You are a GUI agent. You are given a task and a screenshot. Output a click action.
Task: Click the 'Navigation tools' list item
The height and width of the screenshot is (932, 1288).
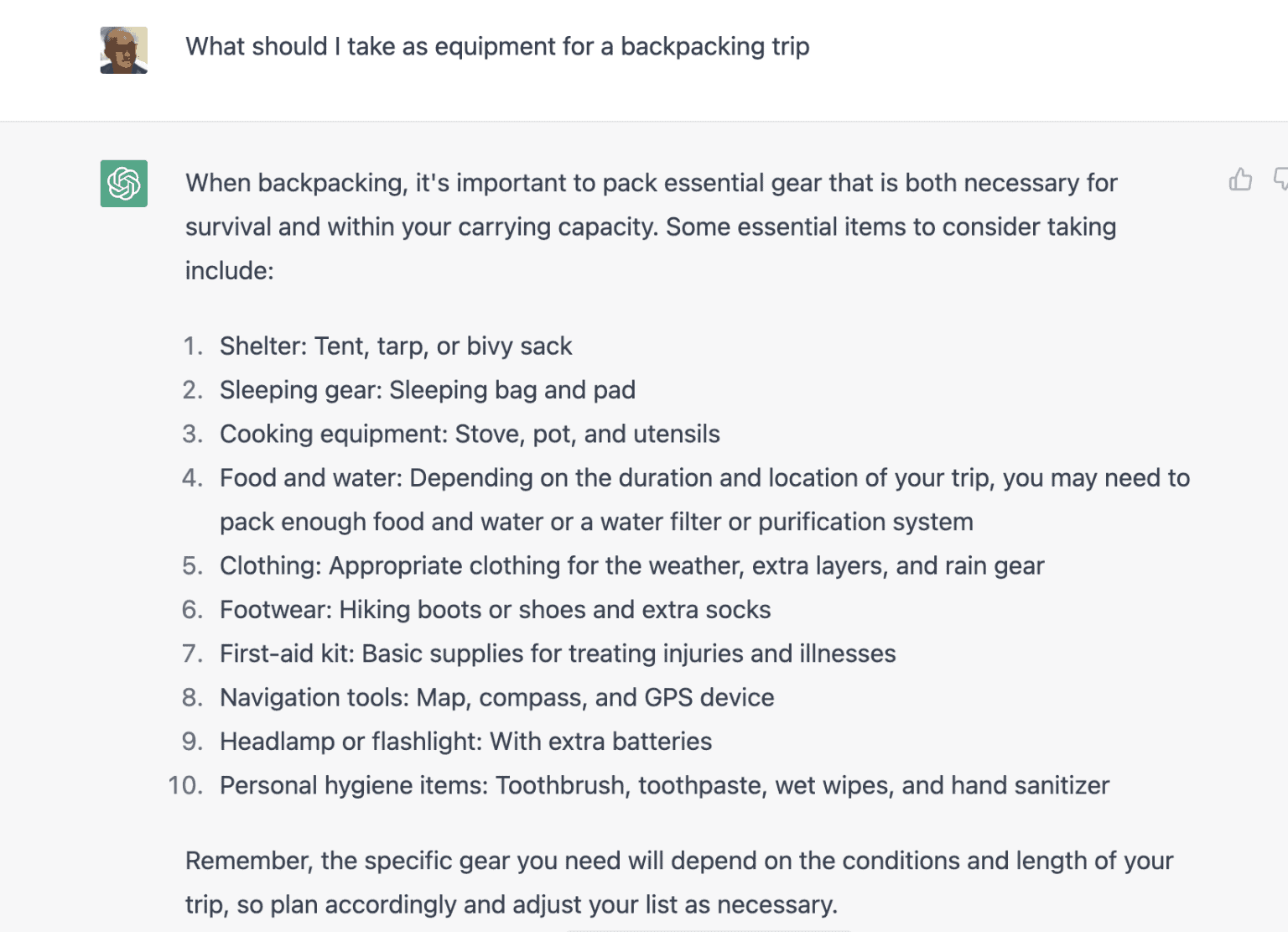pyautogui.click(x=496, y=698)
